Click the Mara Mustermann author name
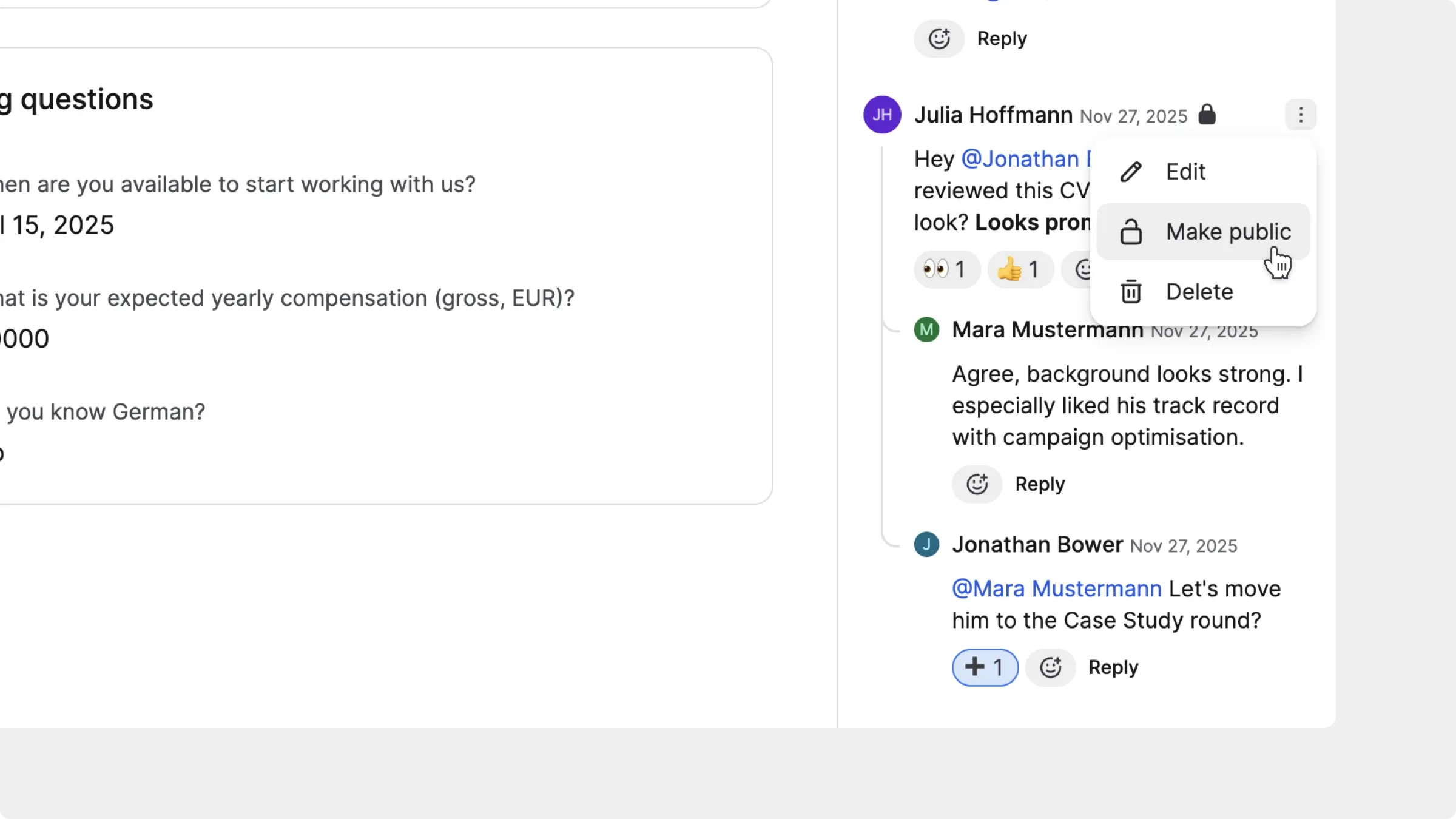Viewport: 1456px width, 819px height. (1047, 330)
